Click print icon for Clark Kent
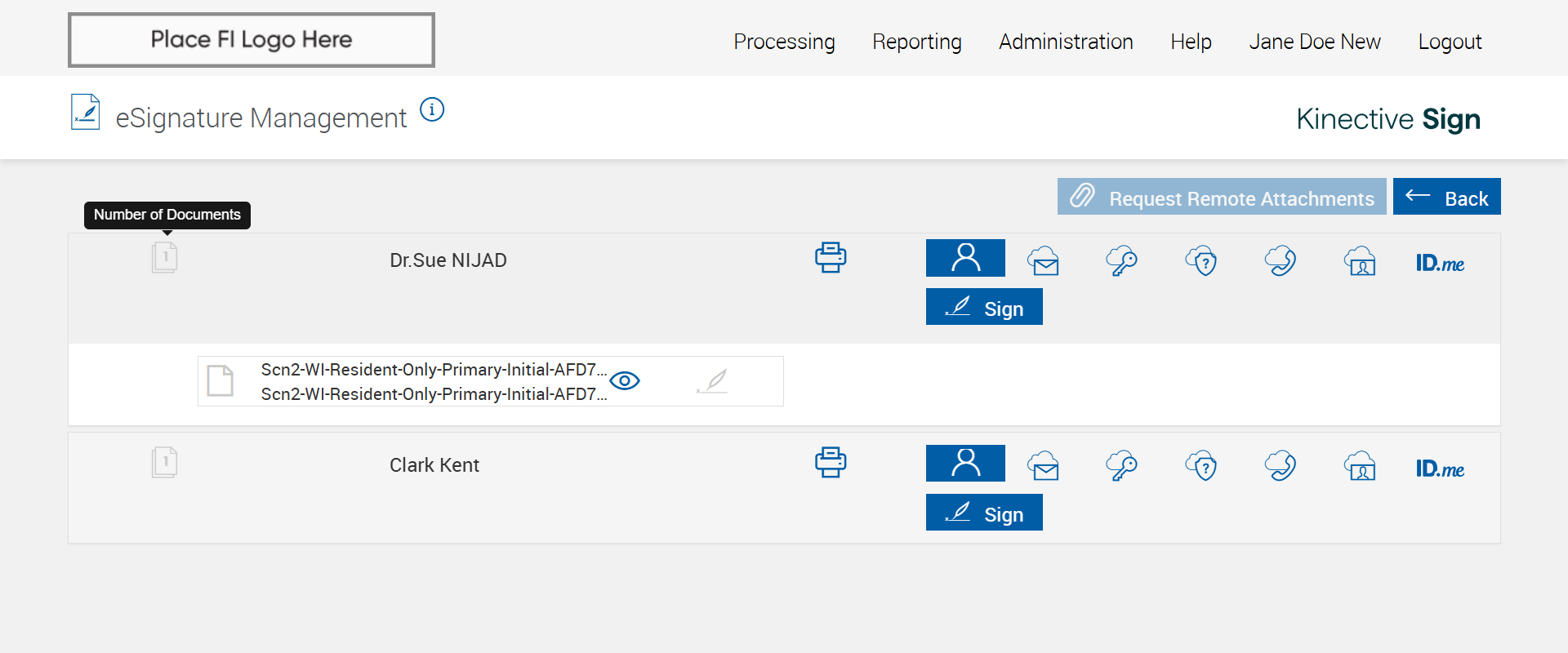1568x653 pixels. pos(831,463)
